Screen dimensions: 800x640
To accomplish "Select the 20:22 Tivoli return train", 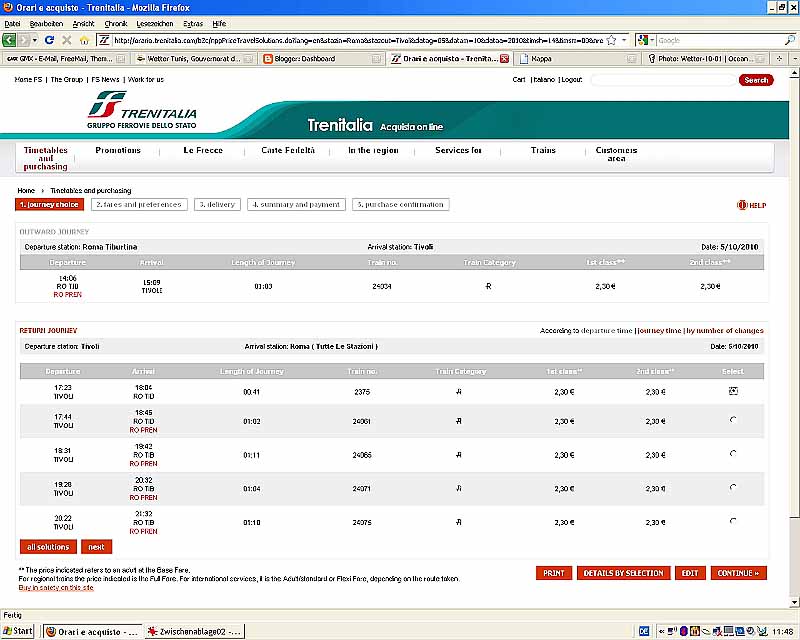I will point(733,521).
